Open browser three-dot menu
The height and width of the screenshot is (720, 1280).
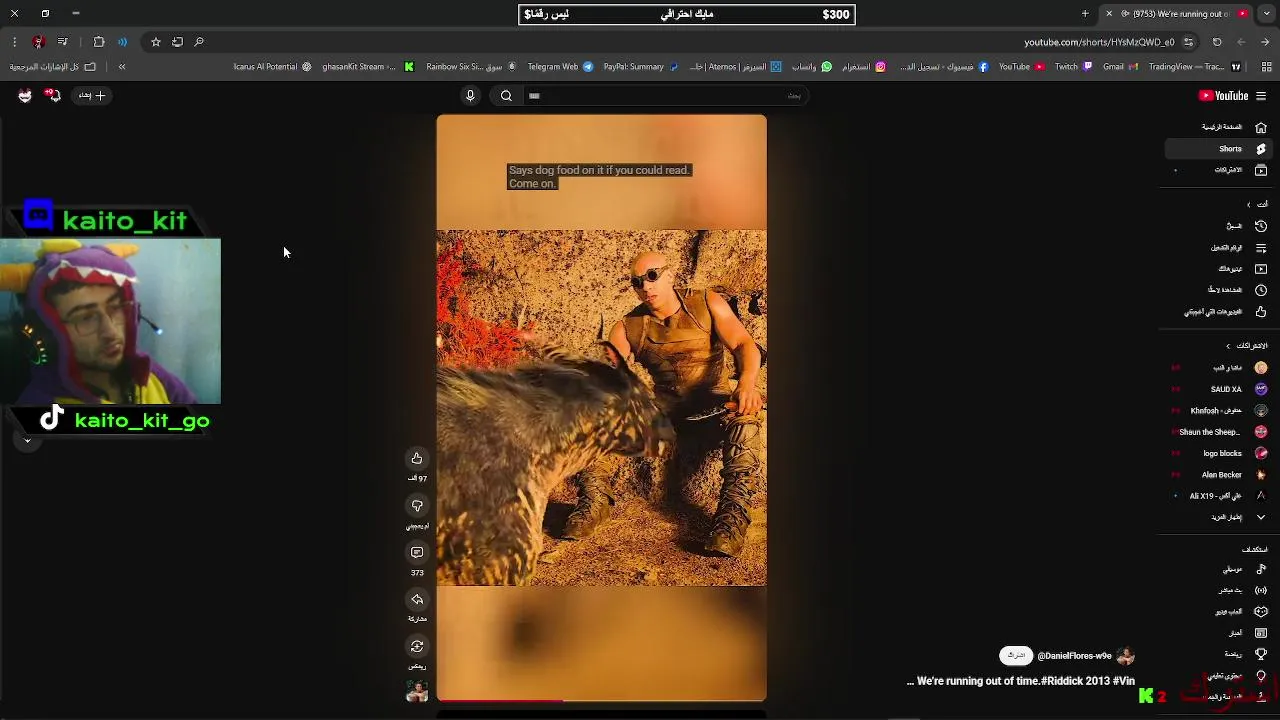14,42
